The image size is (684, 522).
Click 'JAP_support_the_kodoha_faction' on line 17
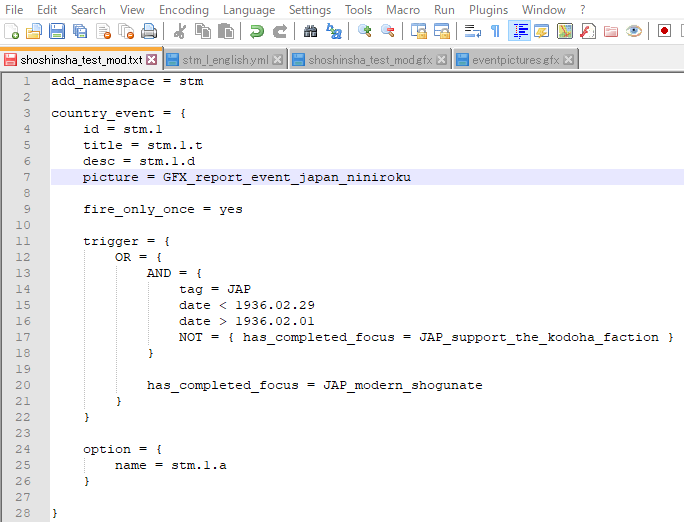(x=539, y=337)
